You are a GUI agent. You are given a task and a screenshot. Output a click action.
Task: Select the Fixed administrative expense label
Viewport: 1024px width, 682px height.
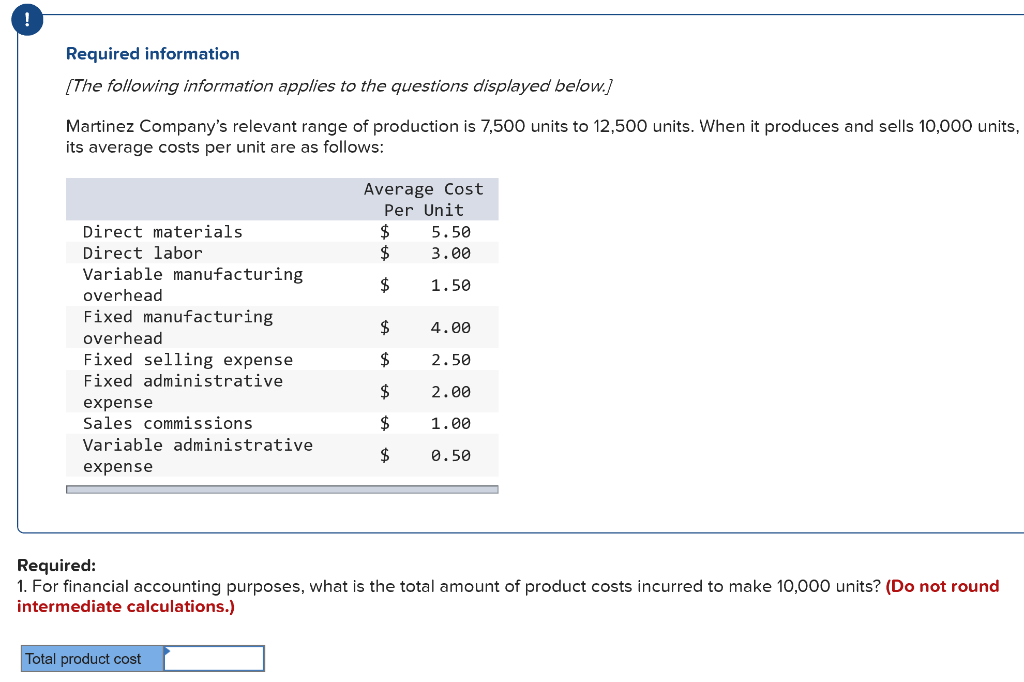click(183, 391)
